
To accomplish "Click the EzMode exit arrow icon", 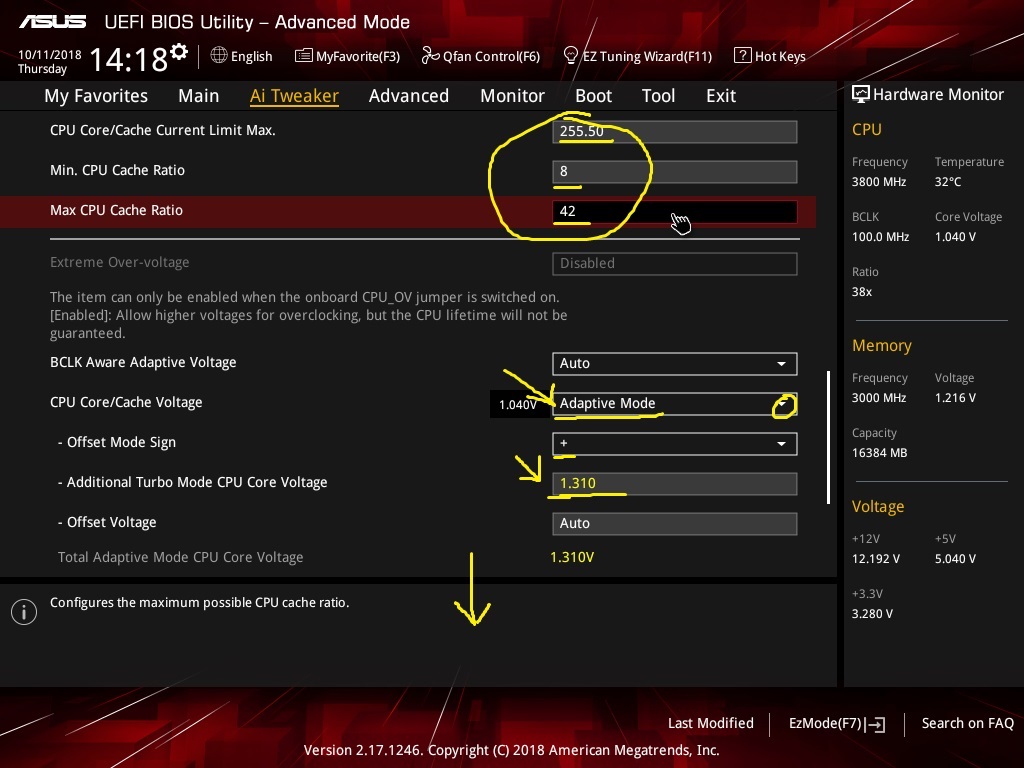I will click(x=876, y=724).
